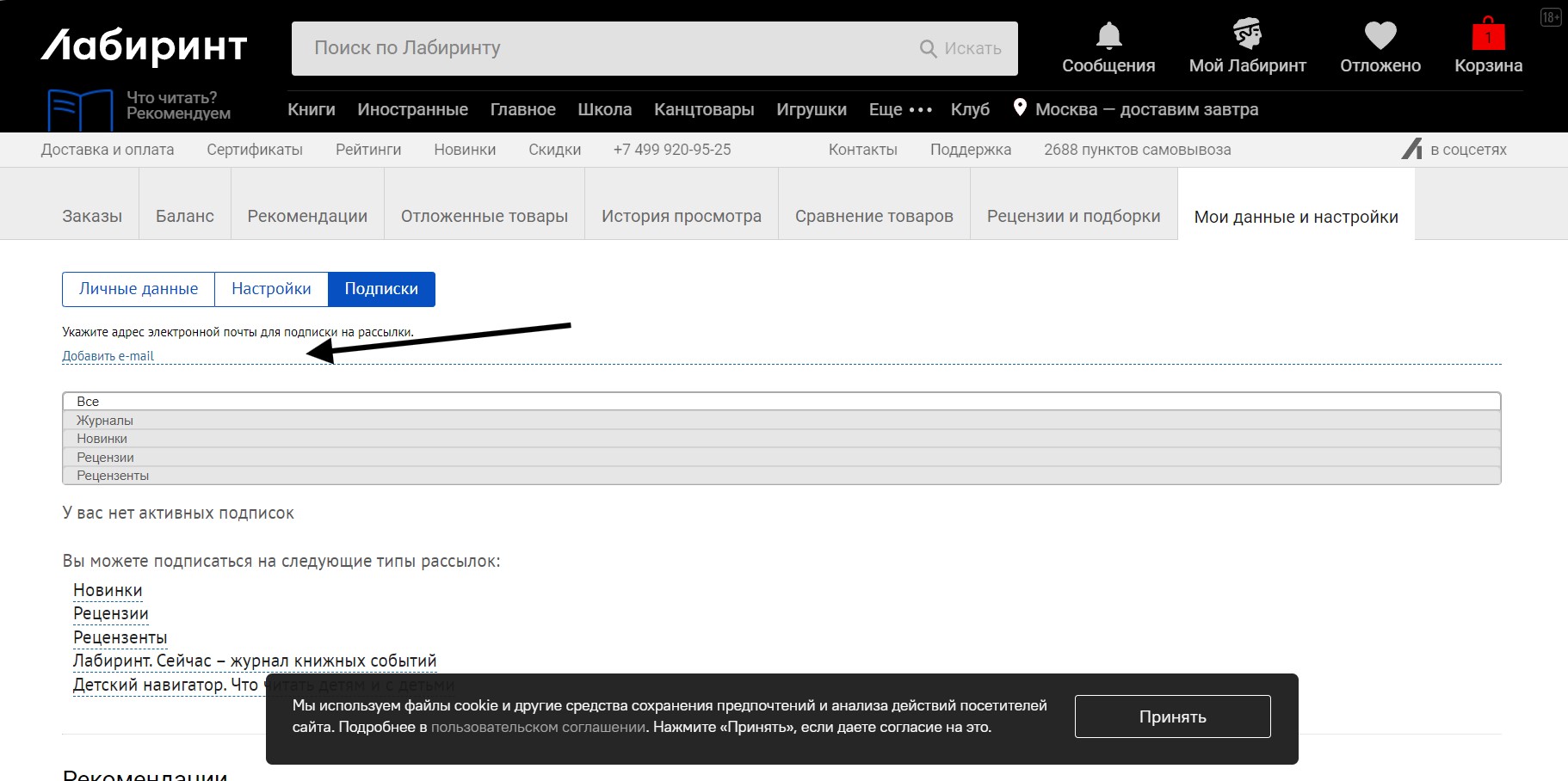The image size is (1568, 781).
Task: Open the Главное menu
Action: 523,109
